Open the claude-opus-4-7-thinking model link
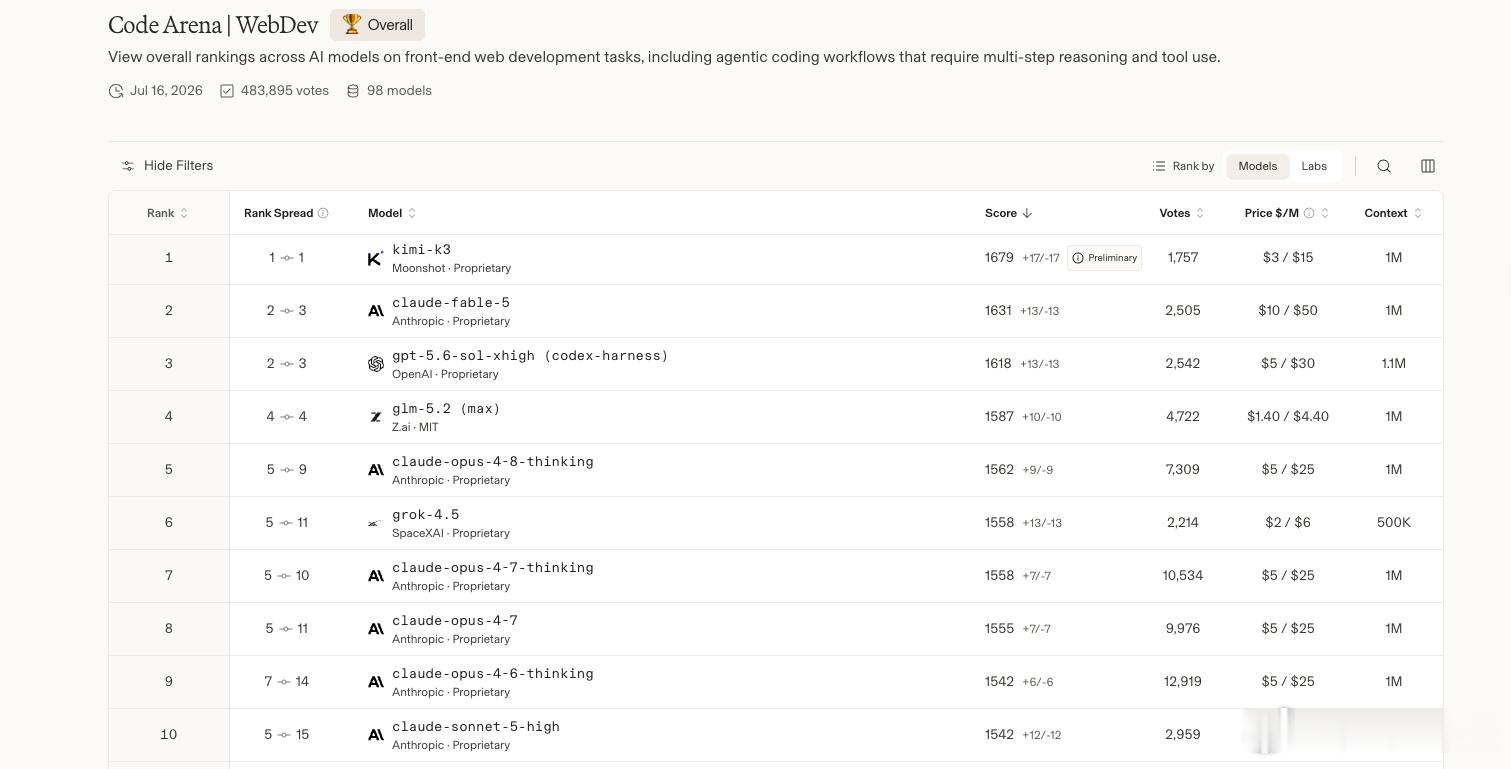Screen dimensions: 1511x769 (493, 568)
